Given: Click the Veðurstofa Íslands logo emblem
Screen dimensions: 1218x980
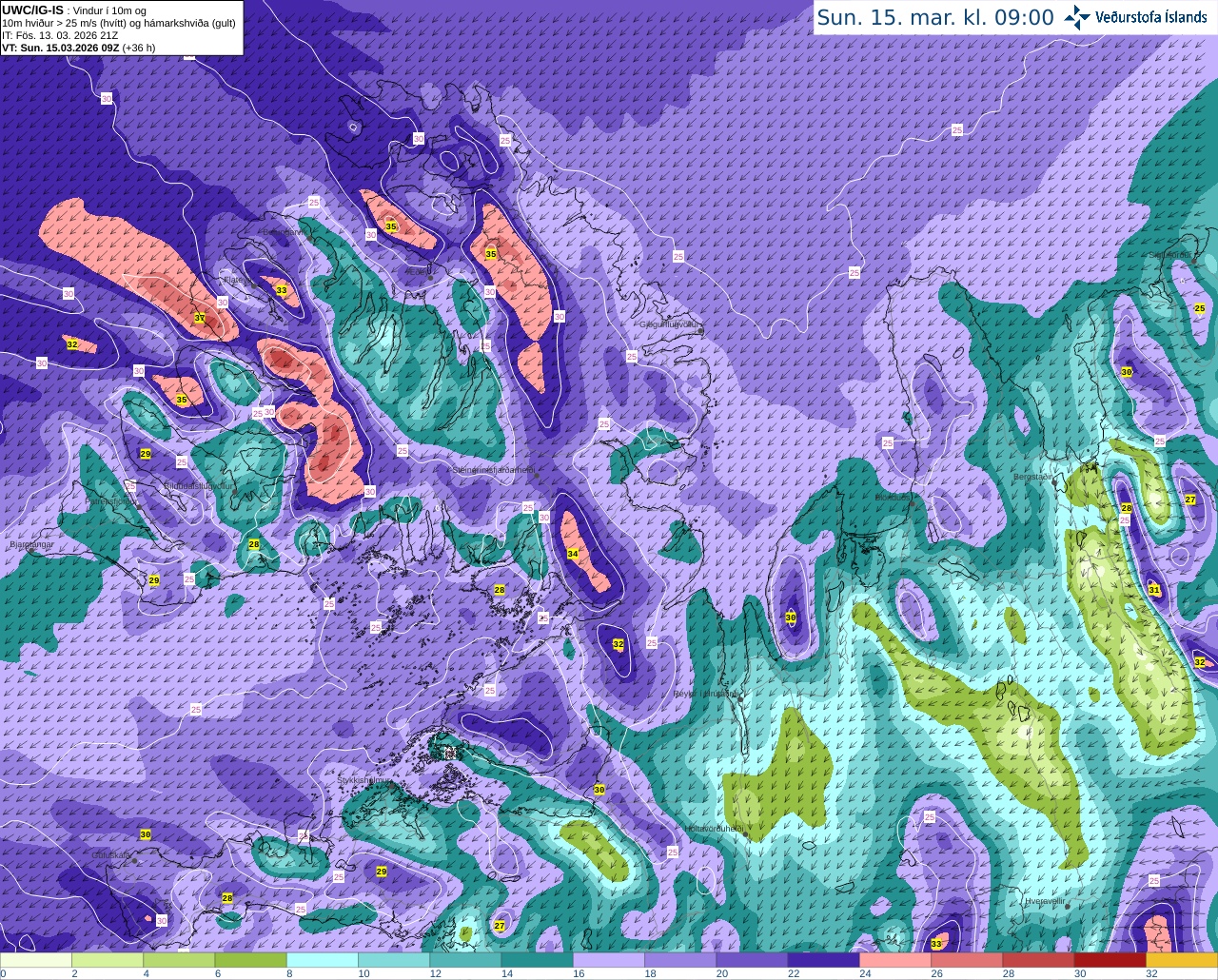Looking at the screenshot, I should [1077, 17].
